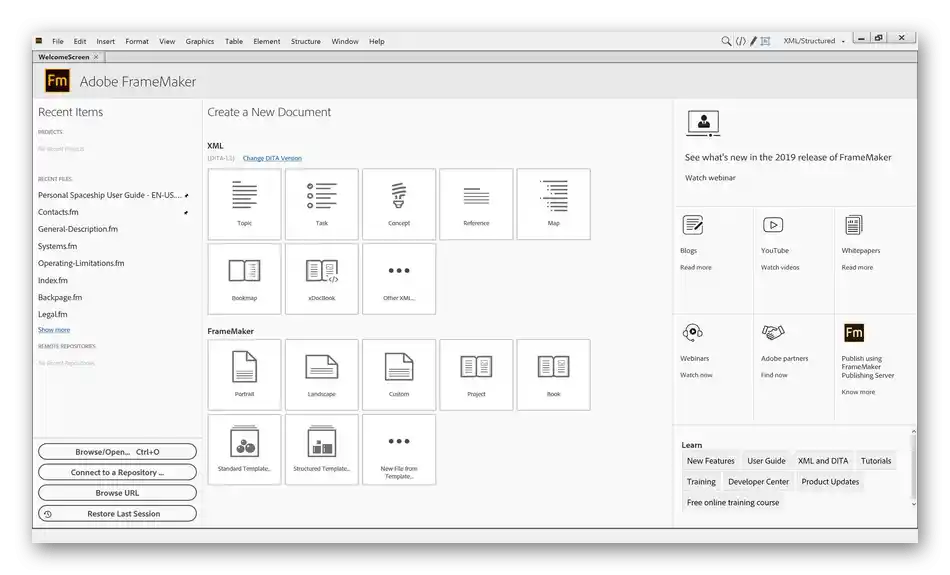Screen dimensions: 950x575
Task: Close the WelcomeScreen tab
Action: 96,57
